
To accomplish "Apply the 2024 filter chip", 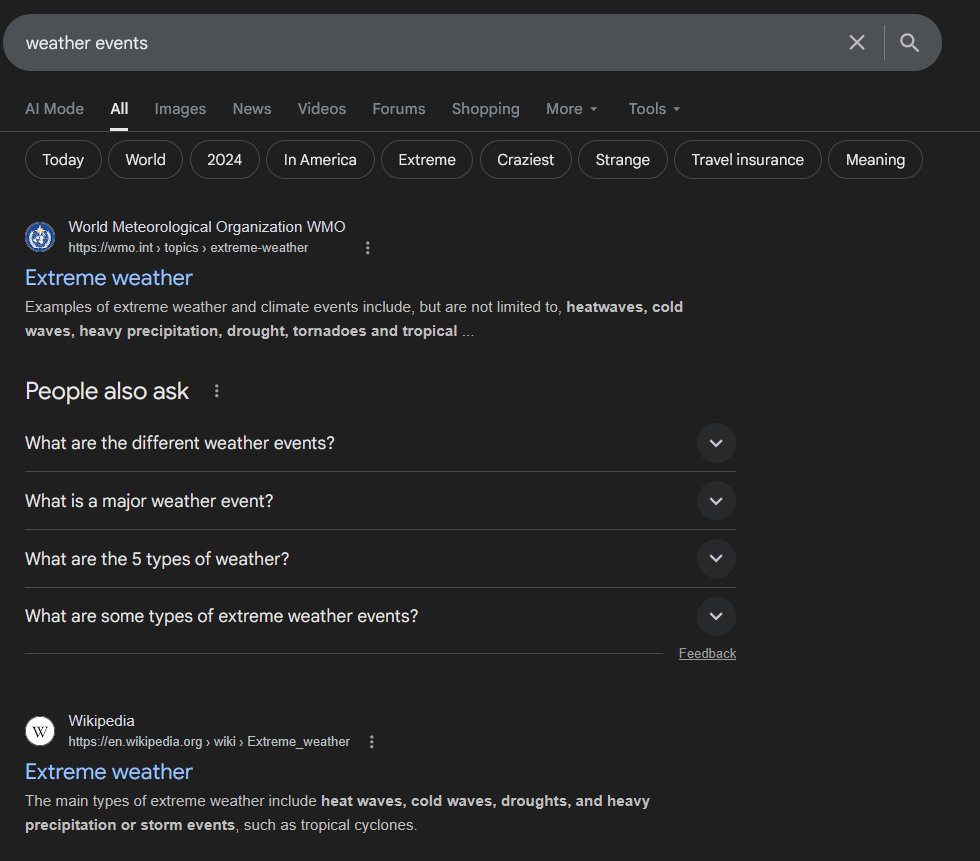I will [x=224, y=160].
